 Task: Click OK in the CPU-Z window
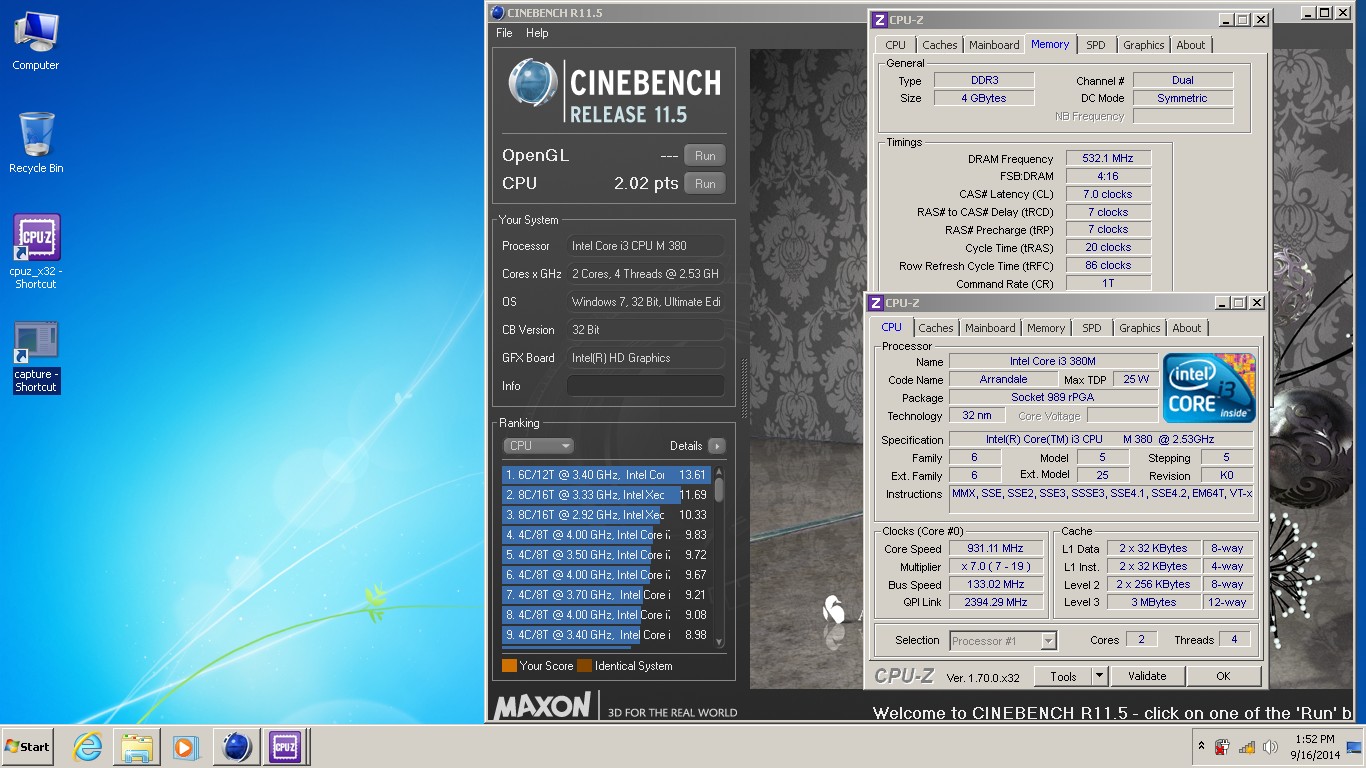coord(1223,676)
